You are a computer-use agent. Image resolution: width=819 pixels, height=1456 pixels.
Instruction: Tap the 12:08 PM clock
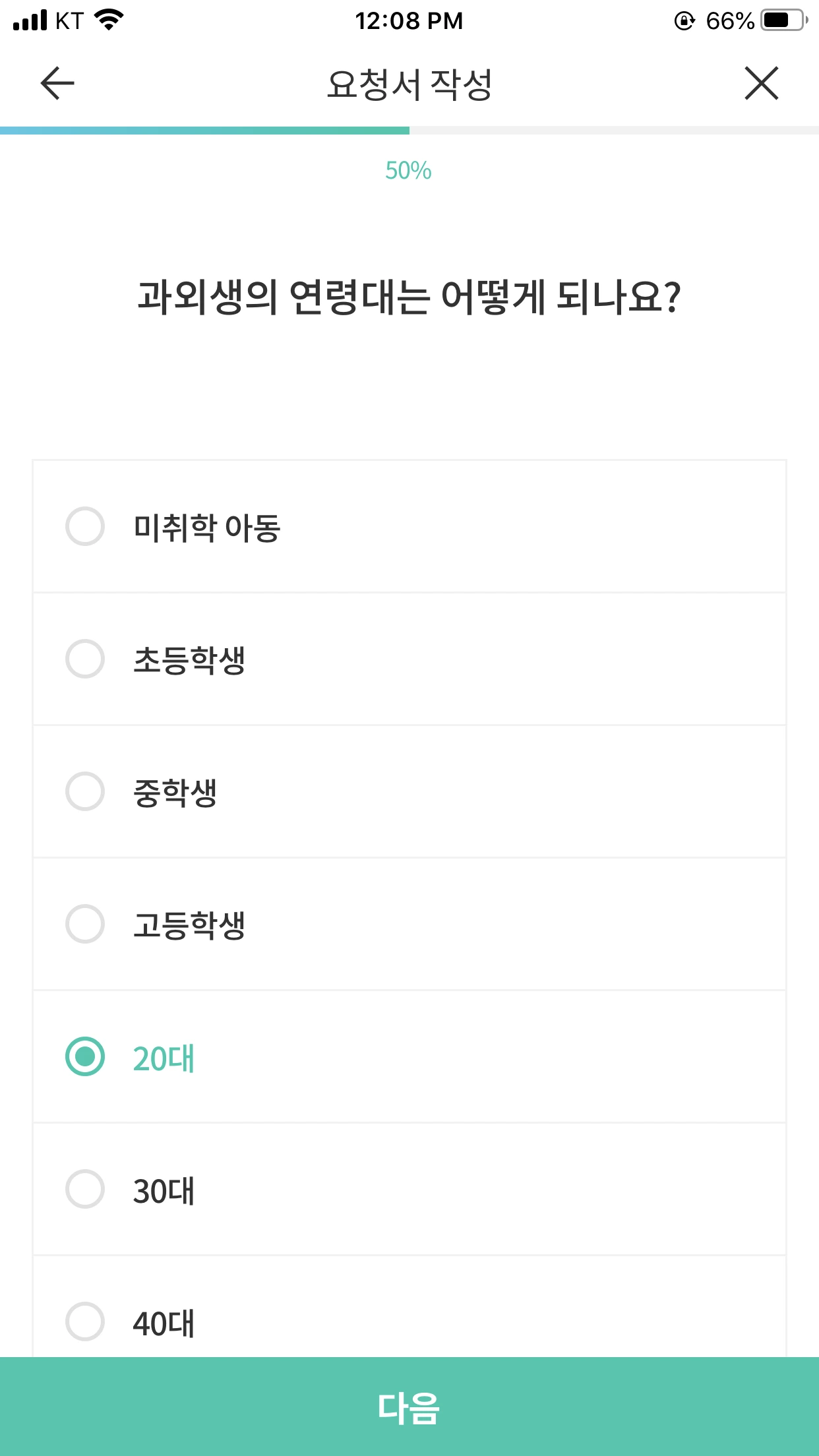(409, 21)
